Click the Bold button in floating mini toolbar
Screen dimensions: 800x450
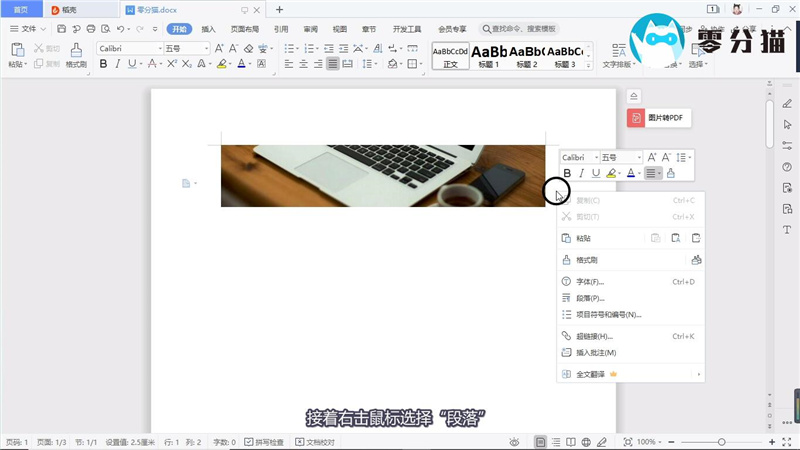[x=567, y=174]
